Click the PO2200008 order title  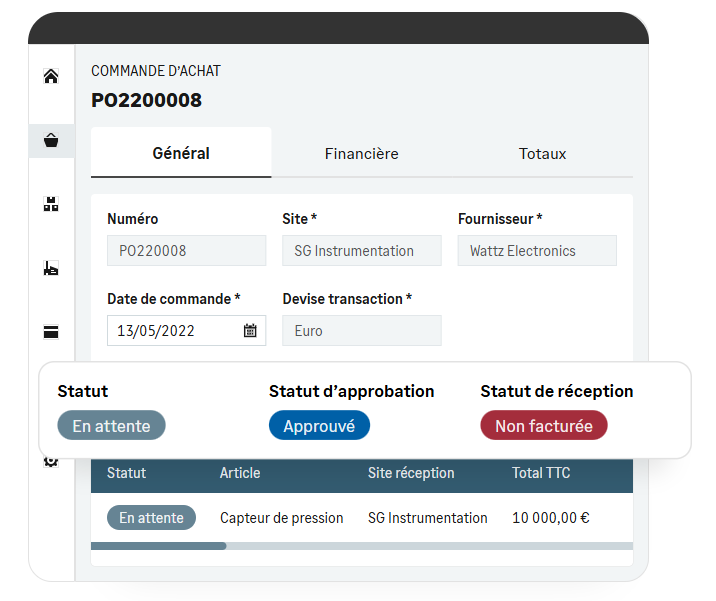[x=146, y=100]
